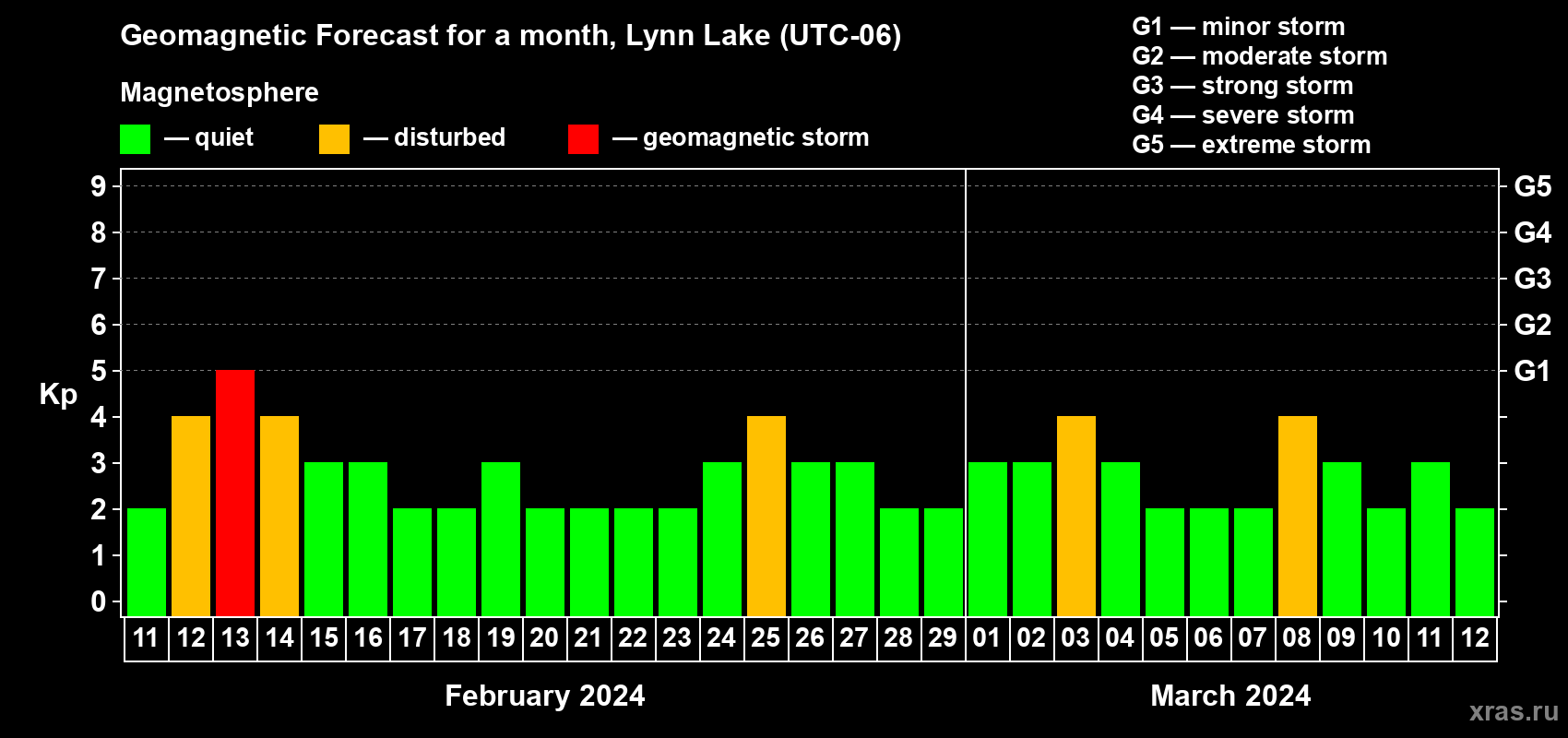Click the '— quiet' legend text
The image size is (1568, 738).
(209, 137)
